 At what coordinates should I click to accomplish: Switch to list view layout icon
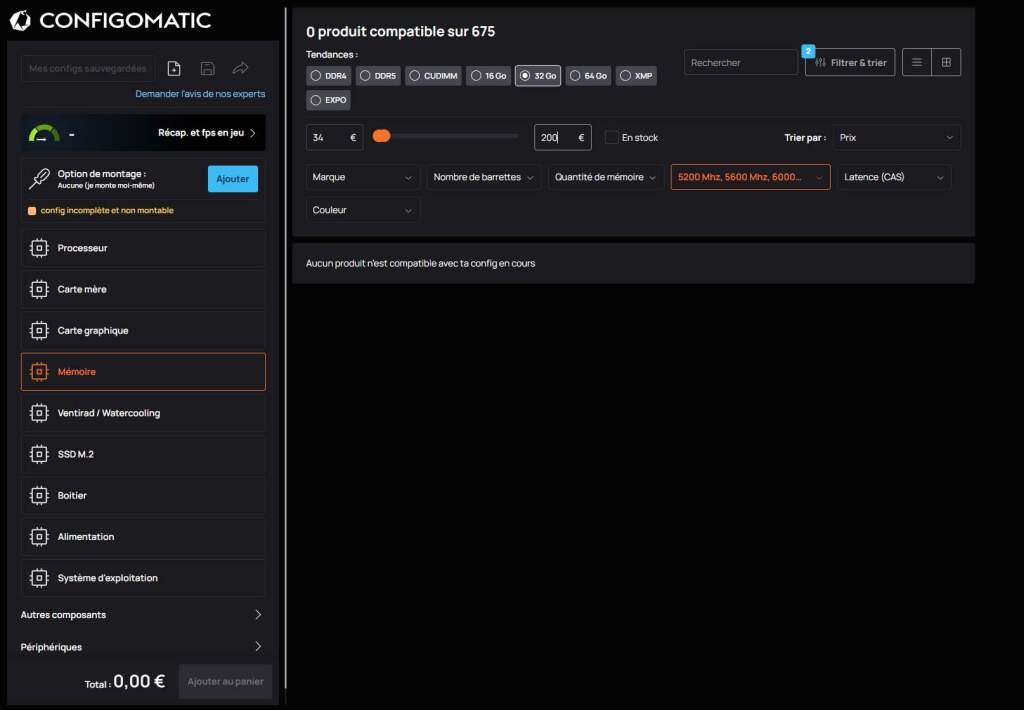tap(917, 62)
